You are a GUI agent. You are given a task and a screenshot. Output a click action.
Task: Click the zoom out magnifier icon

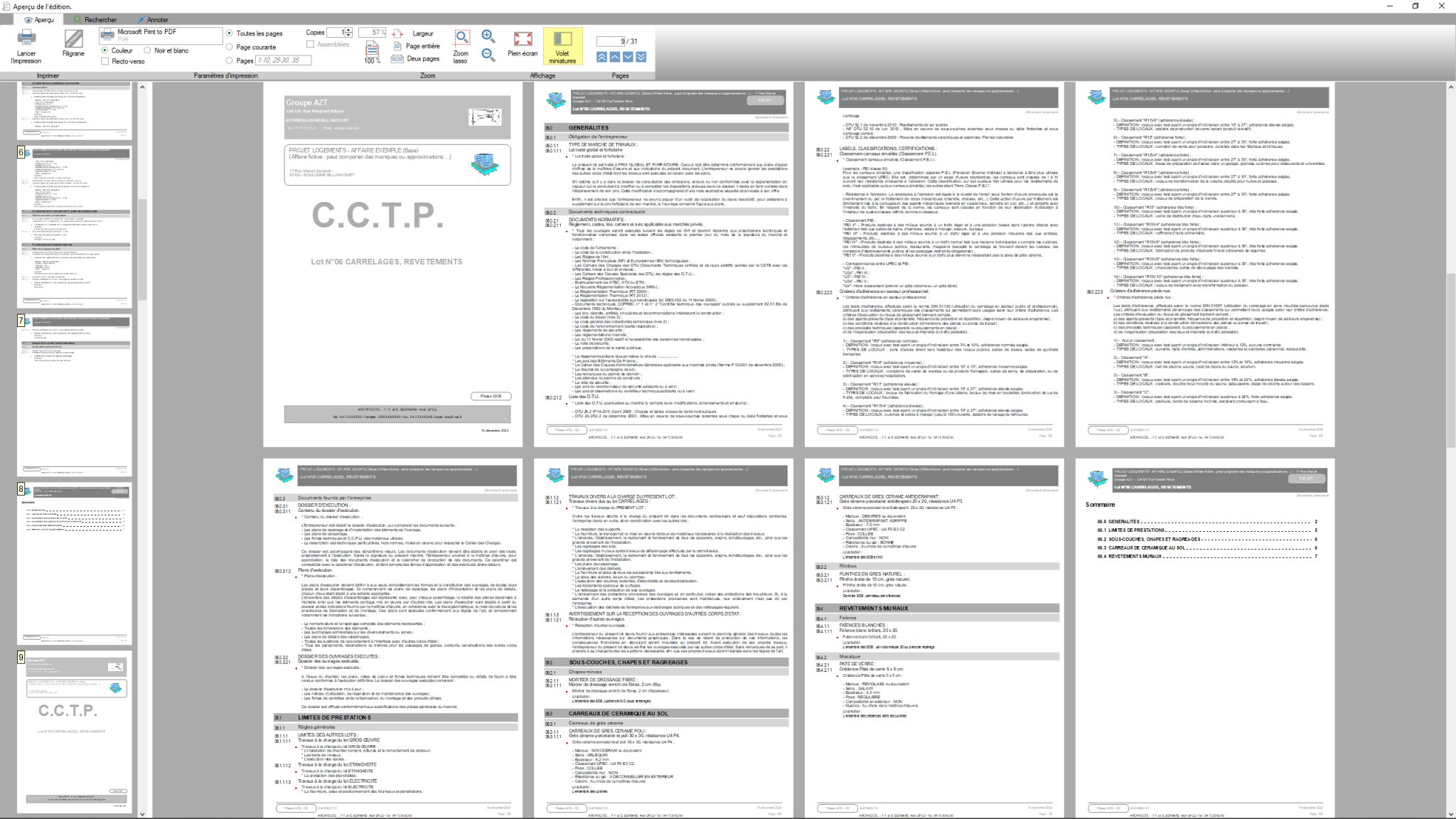(488, 55)
